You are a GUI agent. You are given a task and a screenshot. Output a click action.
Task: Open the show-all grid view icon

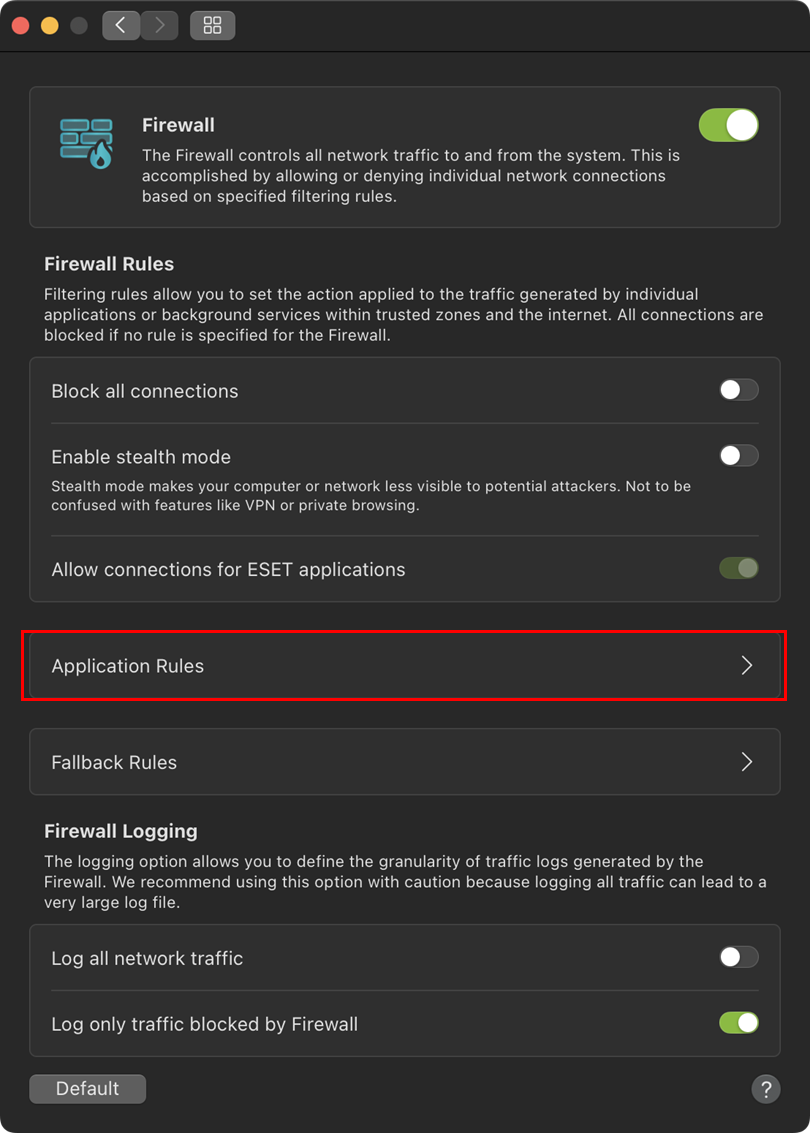click(x=212, y=25)
